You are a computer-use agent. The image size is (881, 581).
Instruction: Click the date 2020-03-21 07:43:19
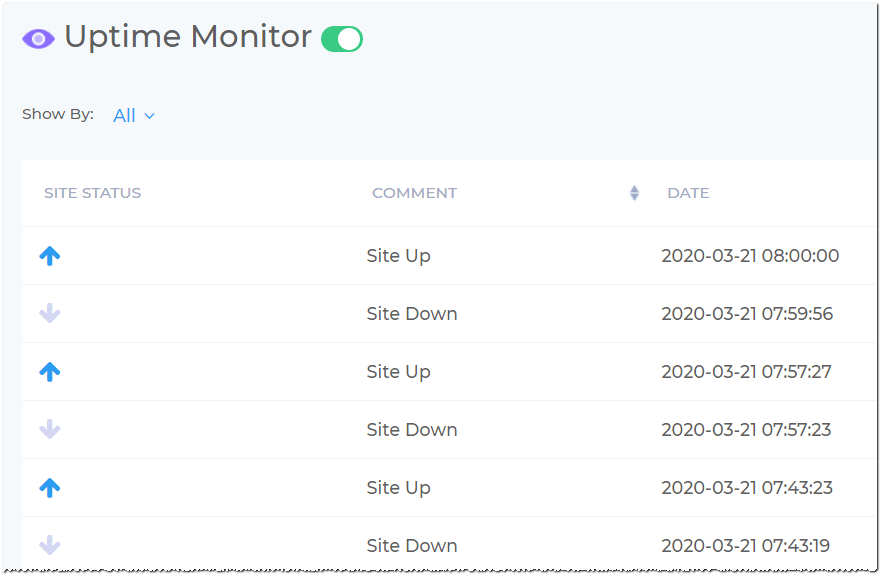tap(746, 546)
